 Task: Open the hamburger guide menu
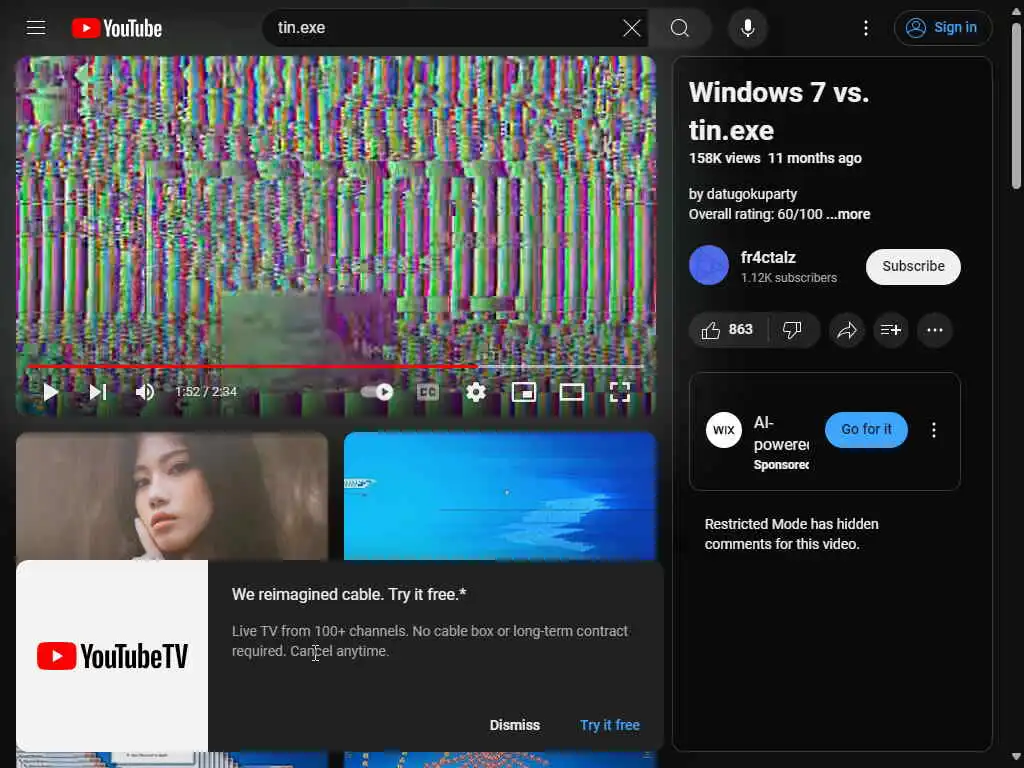pyautogui.click(x=36, y=27)
